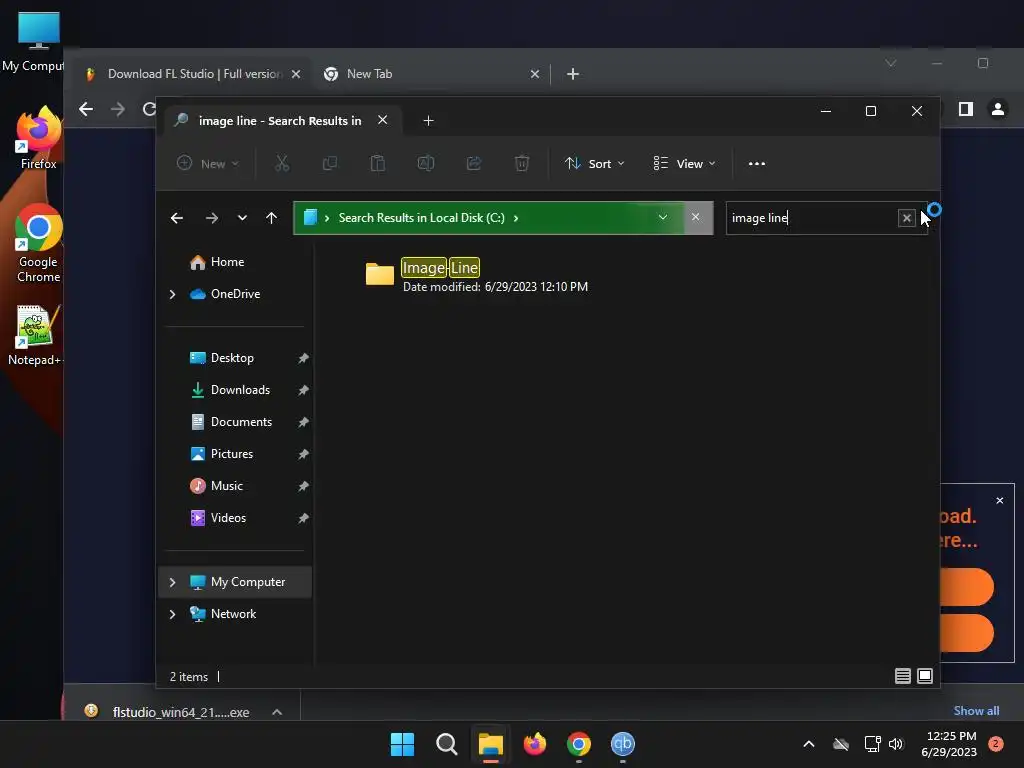
Task: Open Windows Start menu
Action: click(402, 744)
